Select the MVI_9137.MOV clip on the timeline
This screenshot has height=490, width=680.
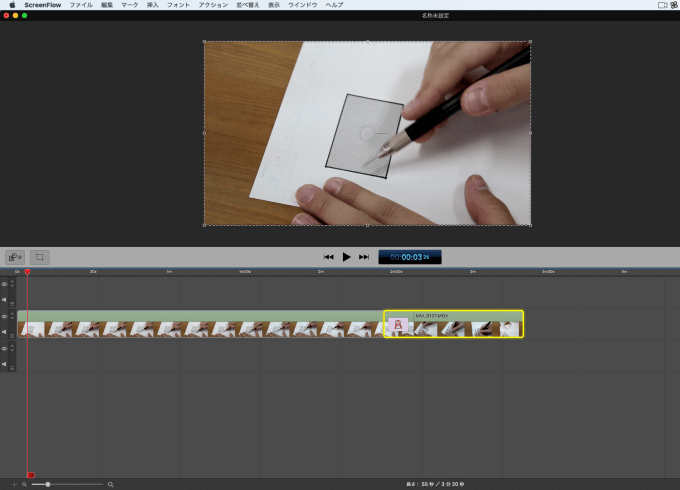click(x=454, y=324)
